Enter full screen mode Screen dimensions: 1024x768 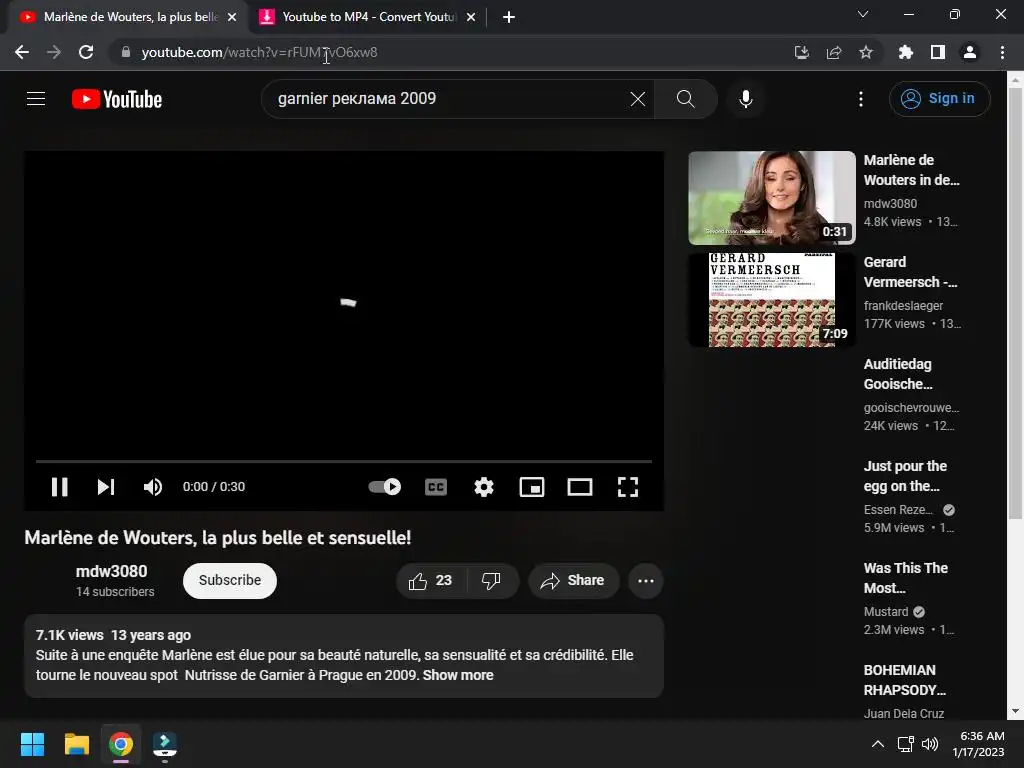pos(628,487)
